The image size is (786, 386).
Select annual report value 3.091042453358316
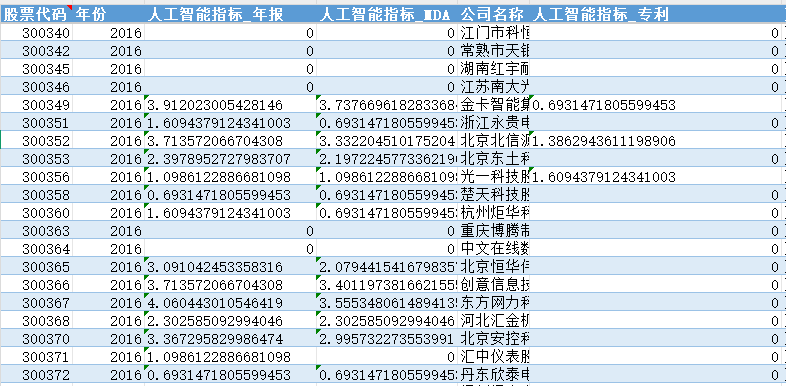click(x=231, y=267)
